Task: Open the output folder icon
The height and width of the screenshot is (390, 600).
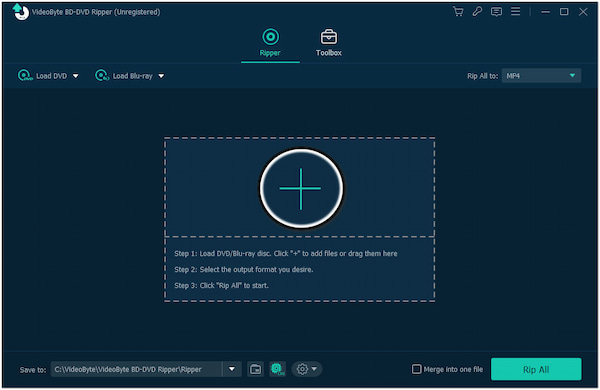Action: click(x=255, y=369)
